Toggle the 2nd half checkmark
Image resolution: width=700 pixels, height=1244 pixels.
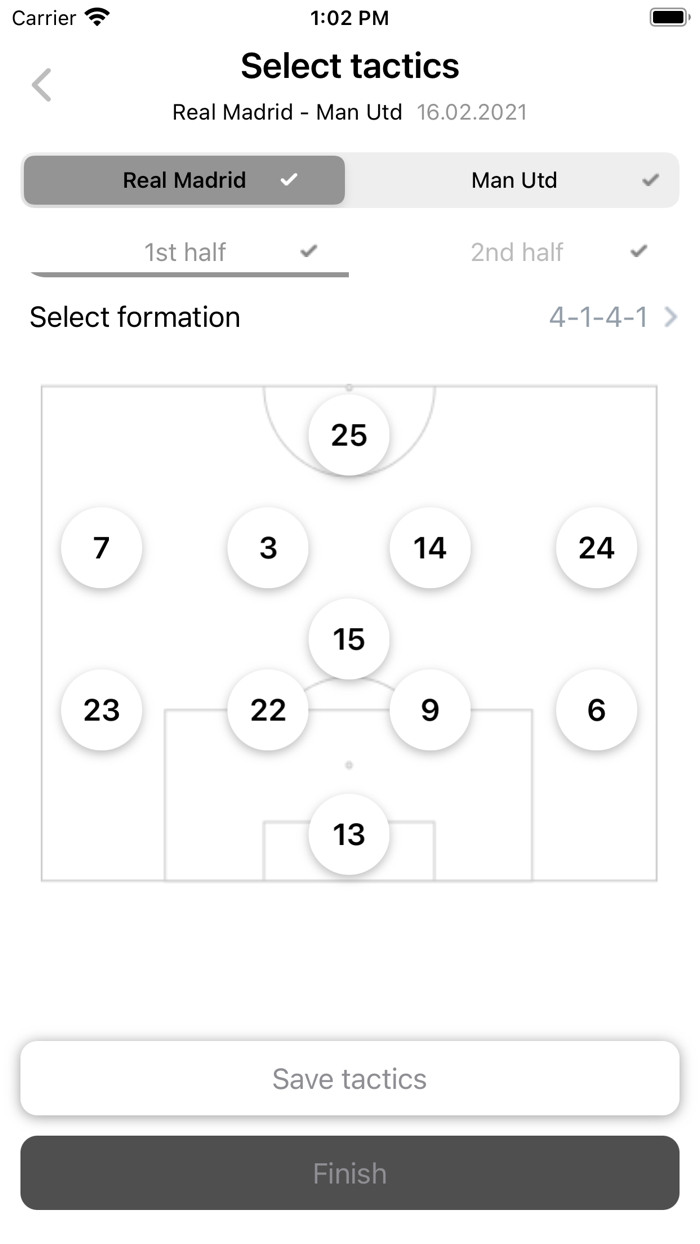[x=638, y=252]
